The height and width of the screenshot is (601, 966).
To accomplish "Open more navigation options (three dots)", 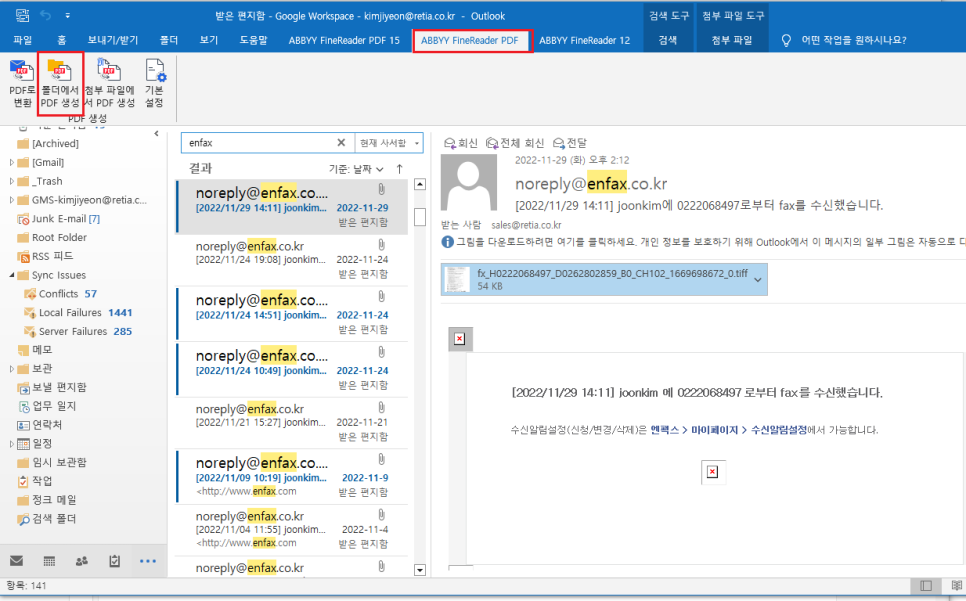I will (x=148, y=561).
